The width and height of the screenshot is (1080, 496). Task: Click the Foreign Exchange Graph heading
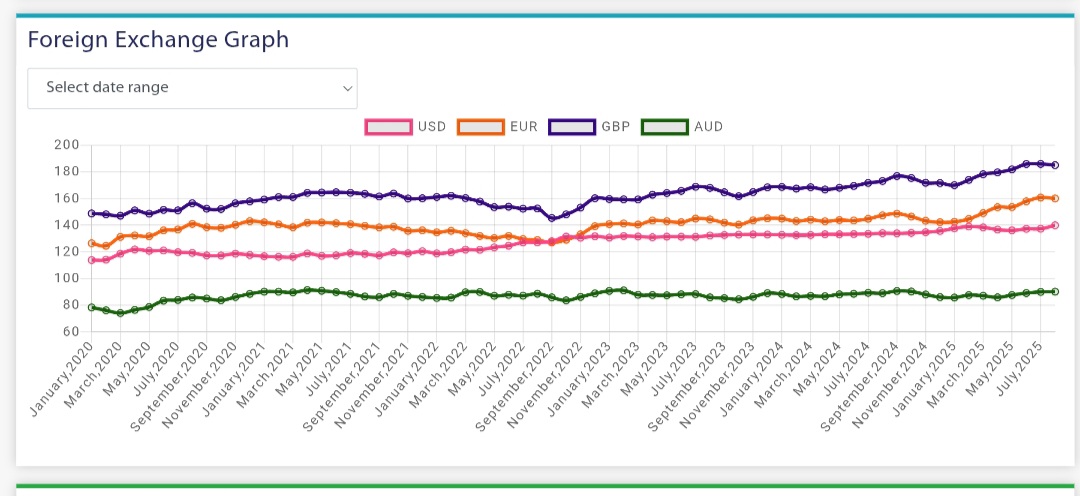click(x=158, y=40)
